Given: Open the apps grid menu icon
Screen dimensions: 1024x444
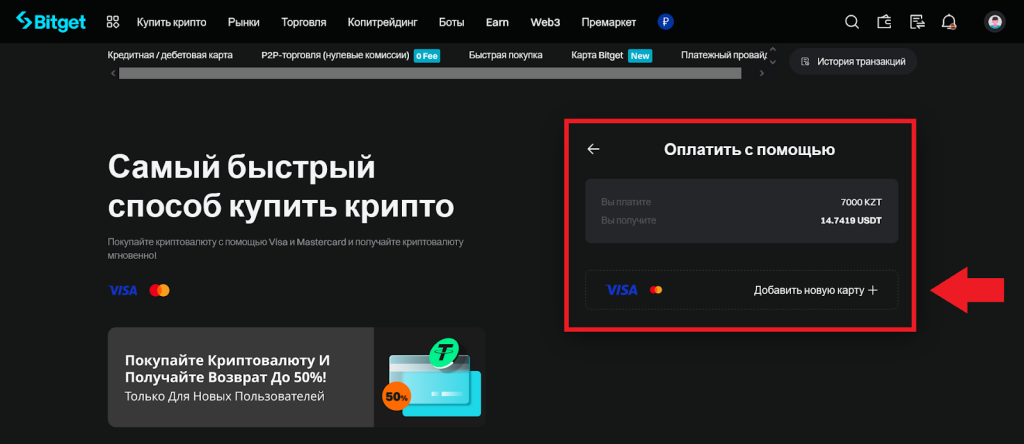Looking at the screenshot, I should point(113,22).
